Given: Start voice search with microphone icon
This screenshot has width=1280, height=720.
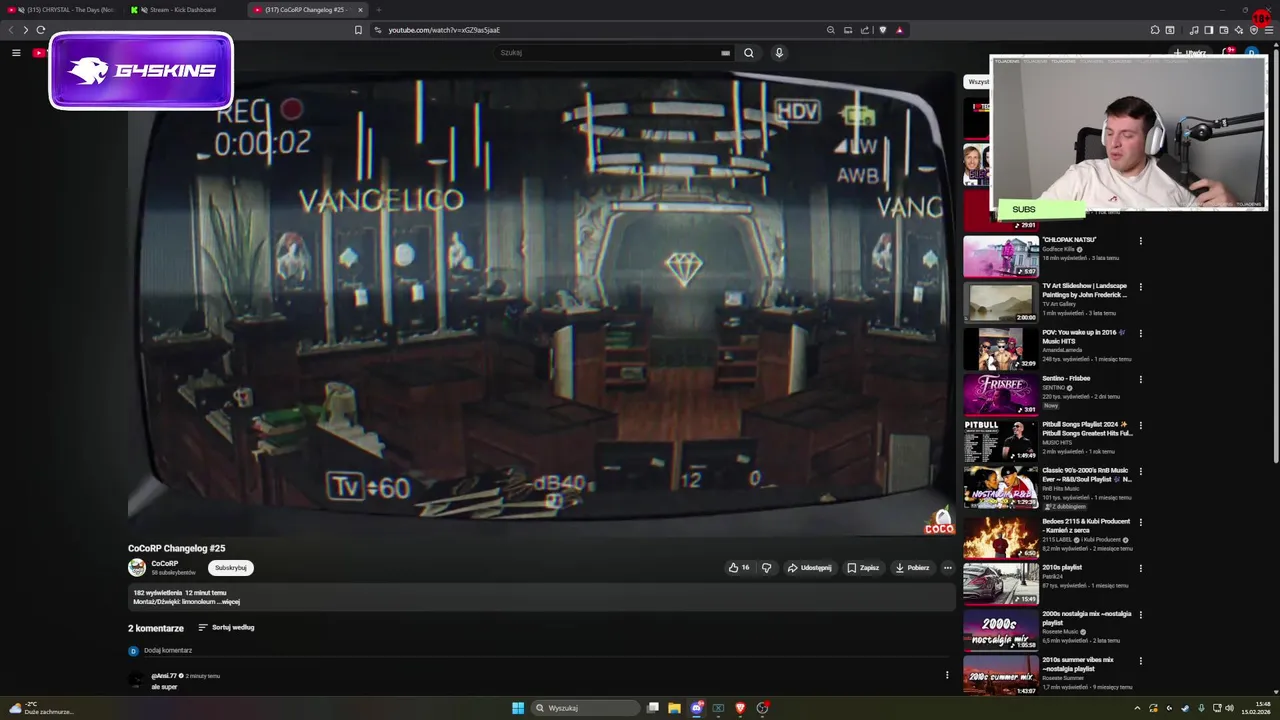Looking at the screenshot, I should point(779,53).
